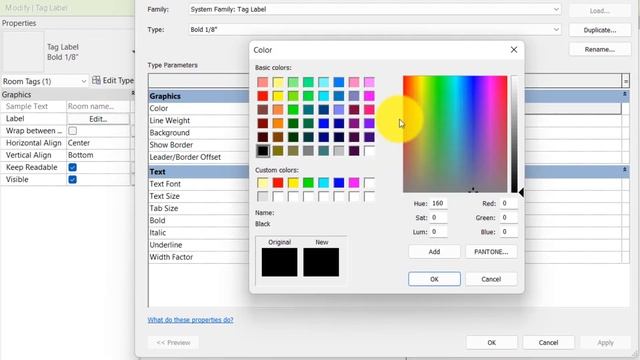Click the << Preview button
This screenshot has height=360, width=640.
point(173,342)
